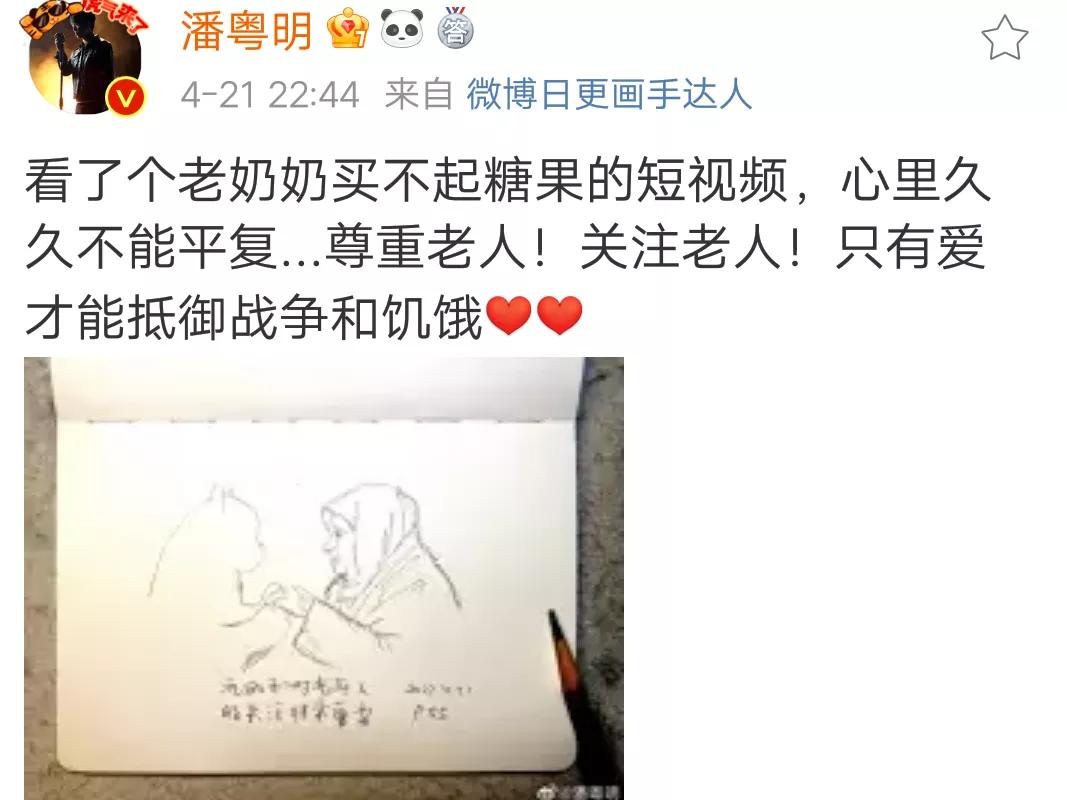Open the username 潘粤明 link
The image size is (1067, 800).
tap(246, 30)
